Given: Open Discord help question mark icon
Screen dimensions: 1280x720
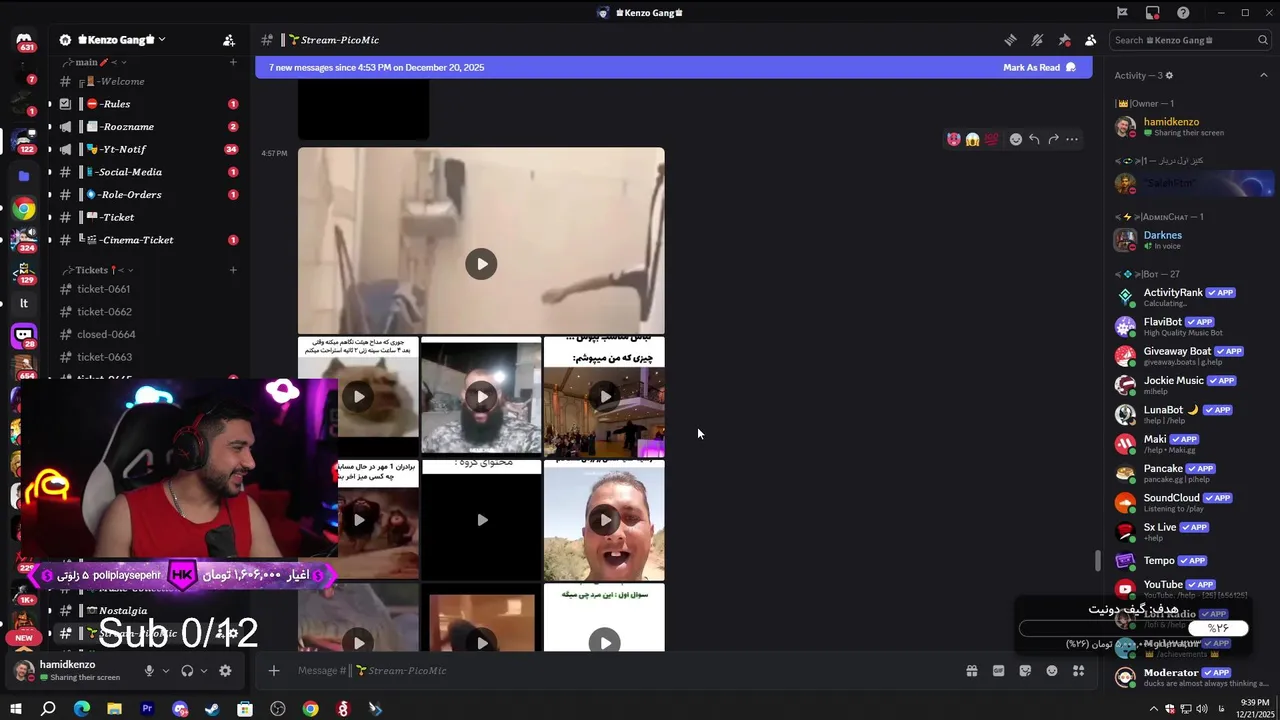Looking at the screenshot, I should point(1184,13).
